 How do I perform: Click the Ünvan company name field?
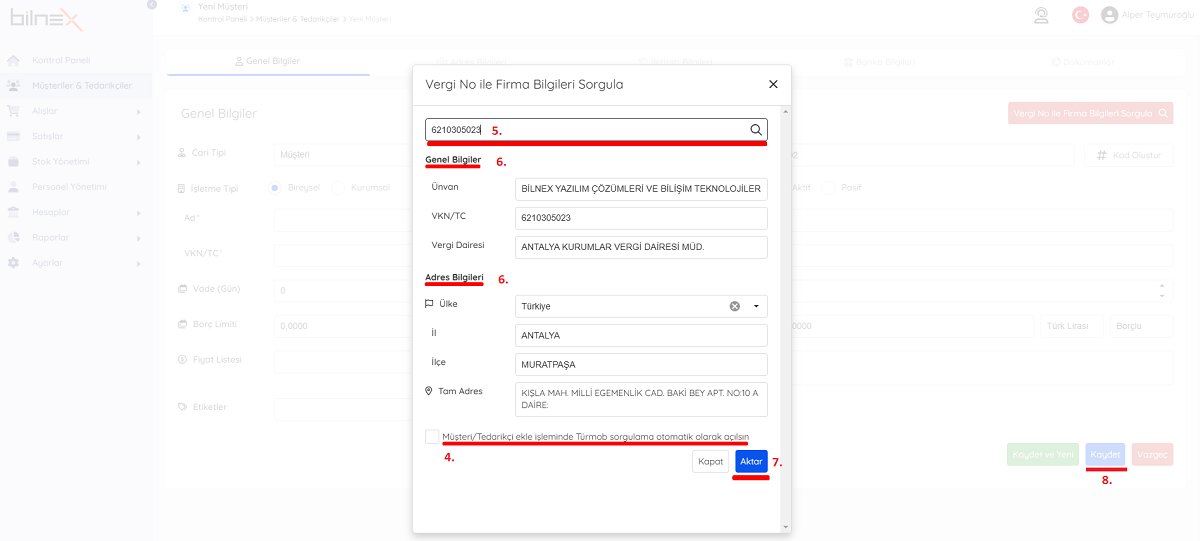[x=641, y=189]
